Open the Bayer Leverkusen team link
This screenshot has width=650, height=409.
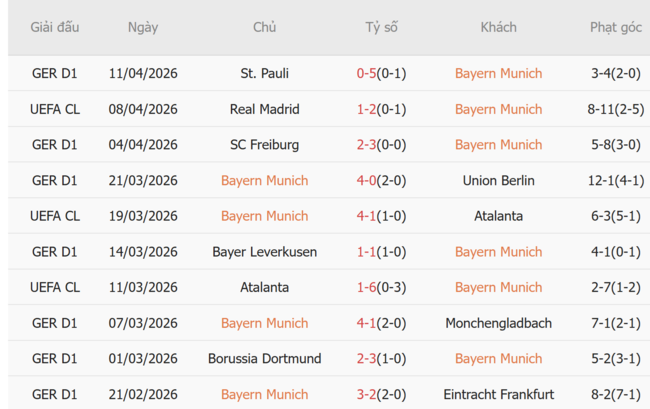click(264, 252)
